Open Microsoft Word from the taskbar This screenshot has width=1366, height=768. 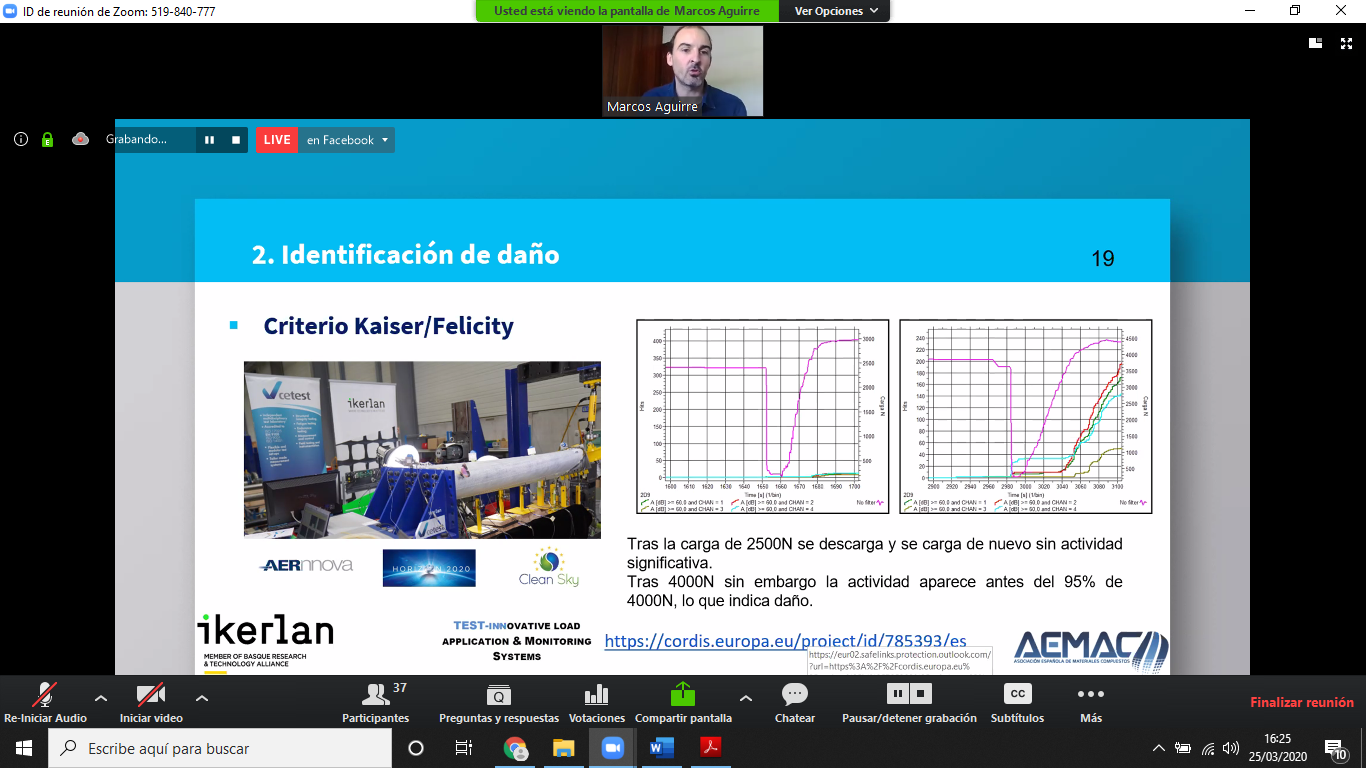tap(662, 748)
